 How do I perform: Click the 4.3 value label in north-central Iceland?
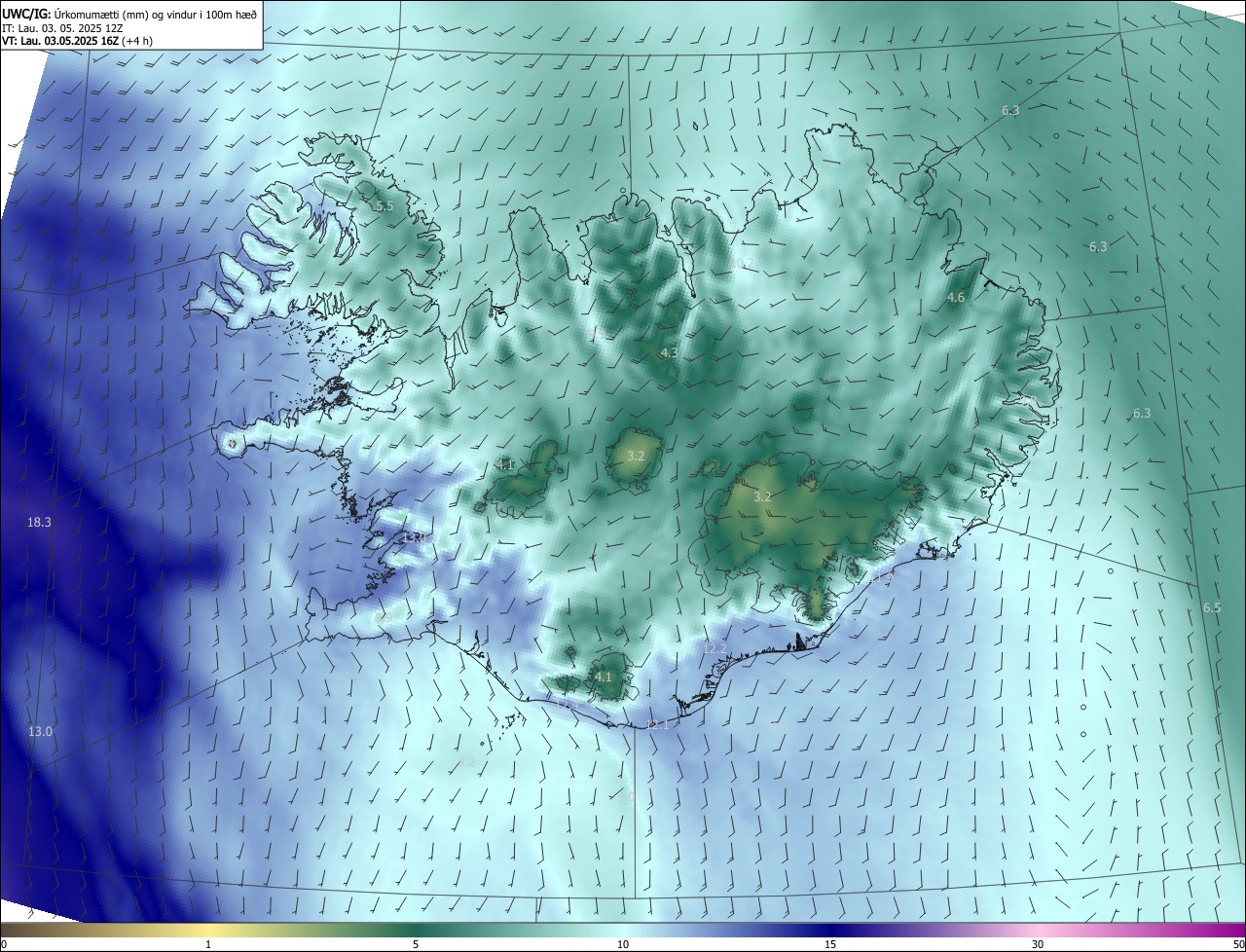[669, 352]
